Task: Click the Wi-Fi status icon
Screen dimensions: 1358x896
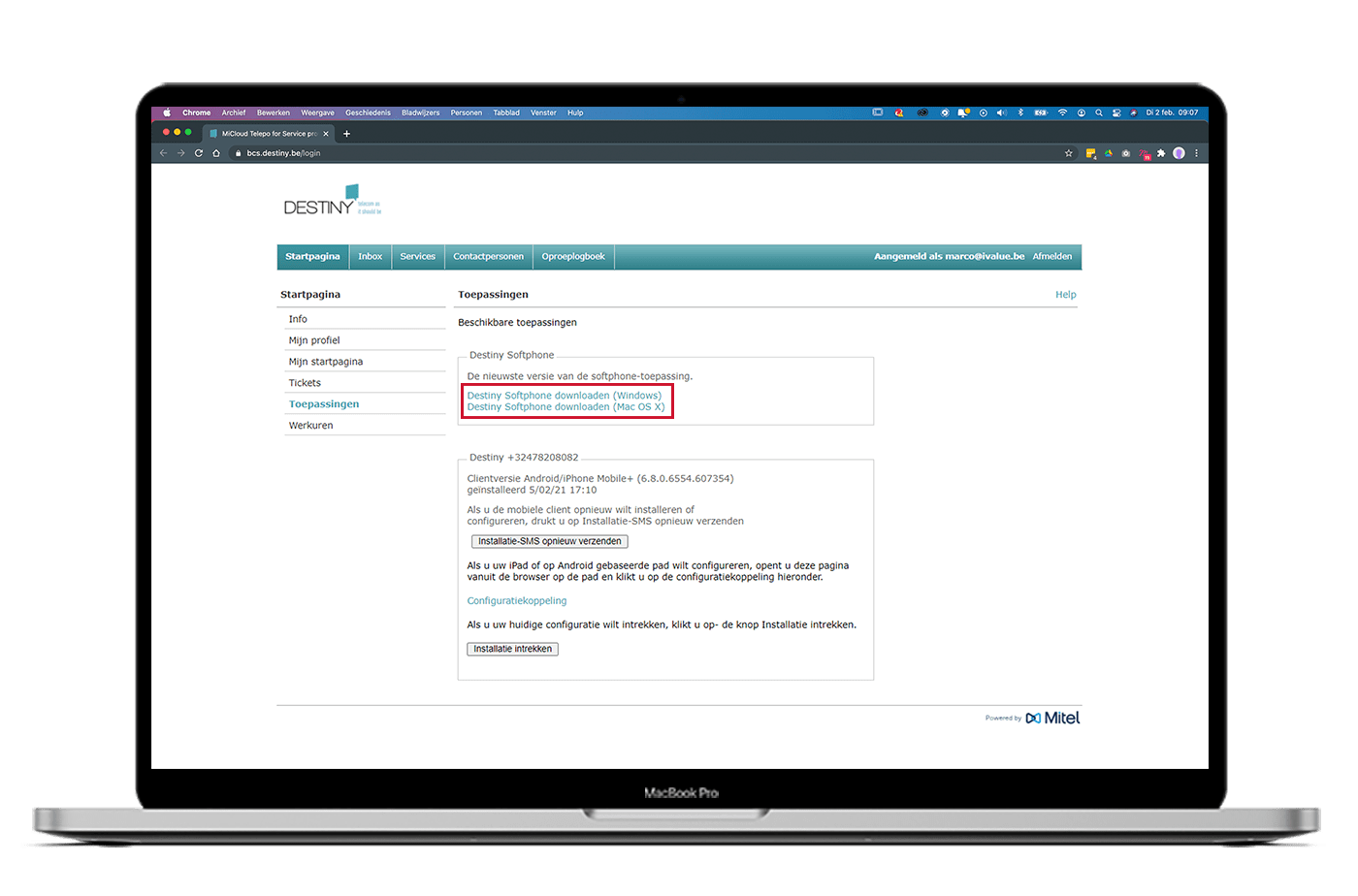Action: [1062, 112]
